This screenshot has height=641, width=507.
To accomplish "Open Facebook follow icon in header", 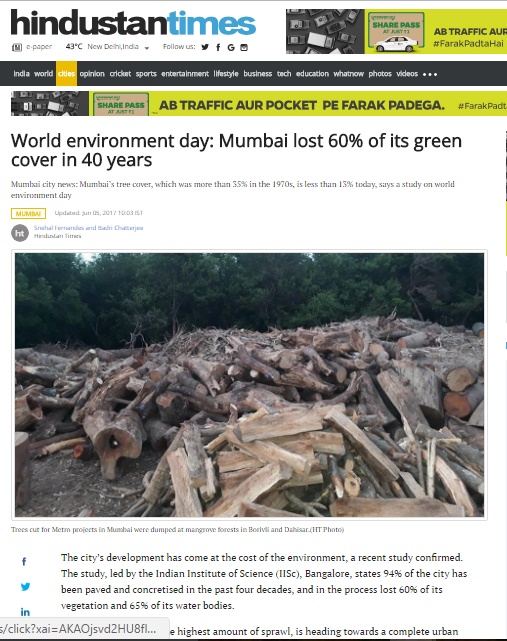I will pos(218,47).
